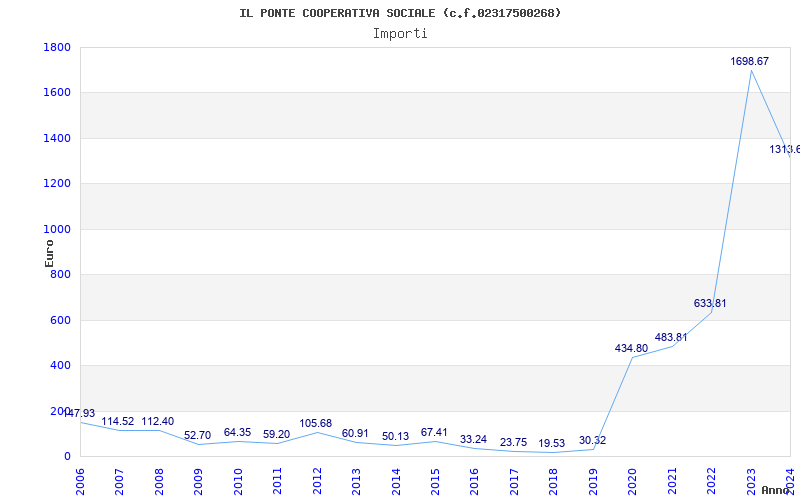Click the 112.40 data label
The width and height of the screenshot is (800, 500).
point(158,421)
